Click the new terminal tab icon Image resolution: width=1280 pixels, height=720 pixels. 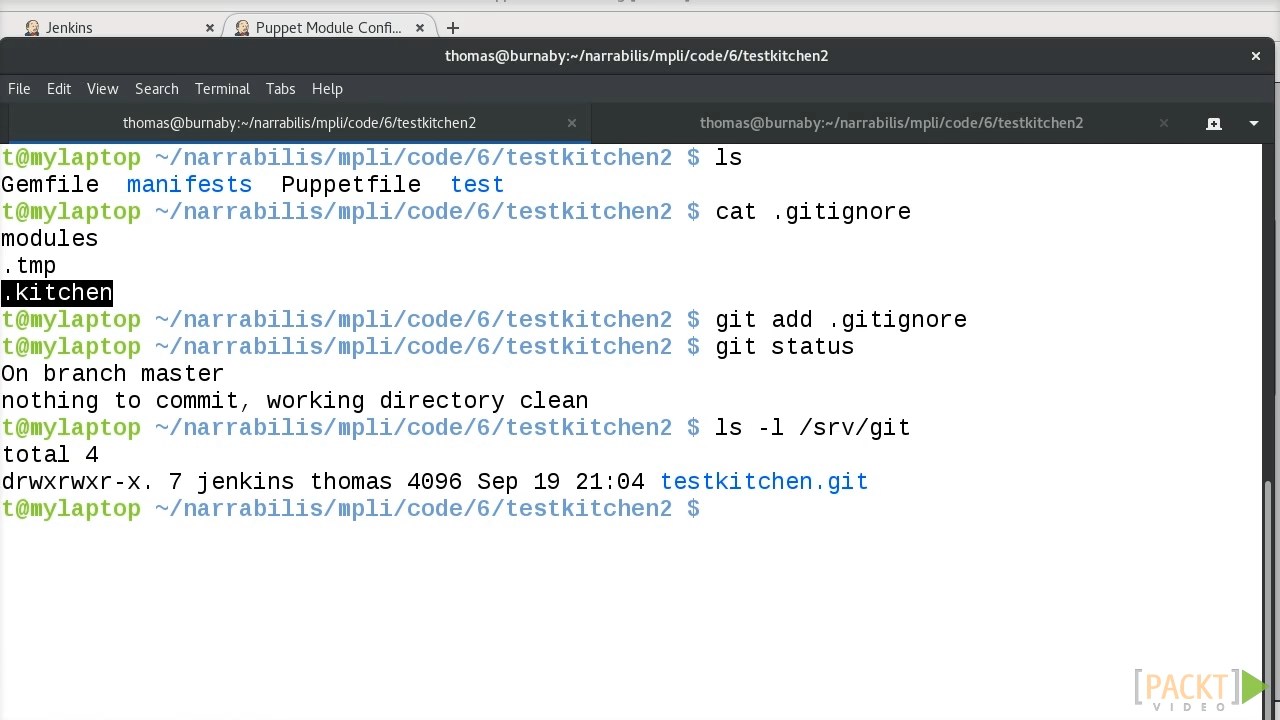click(1214, 123)
